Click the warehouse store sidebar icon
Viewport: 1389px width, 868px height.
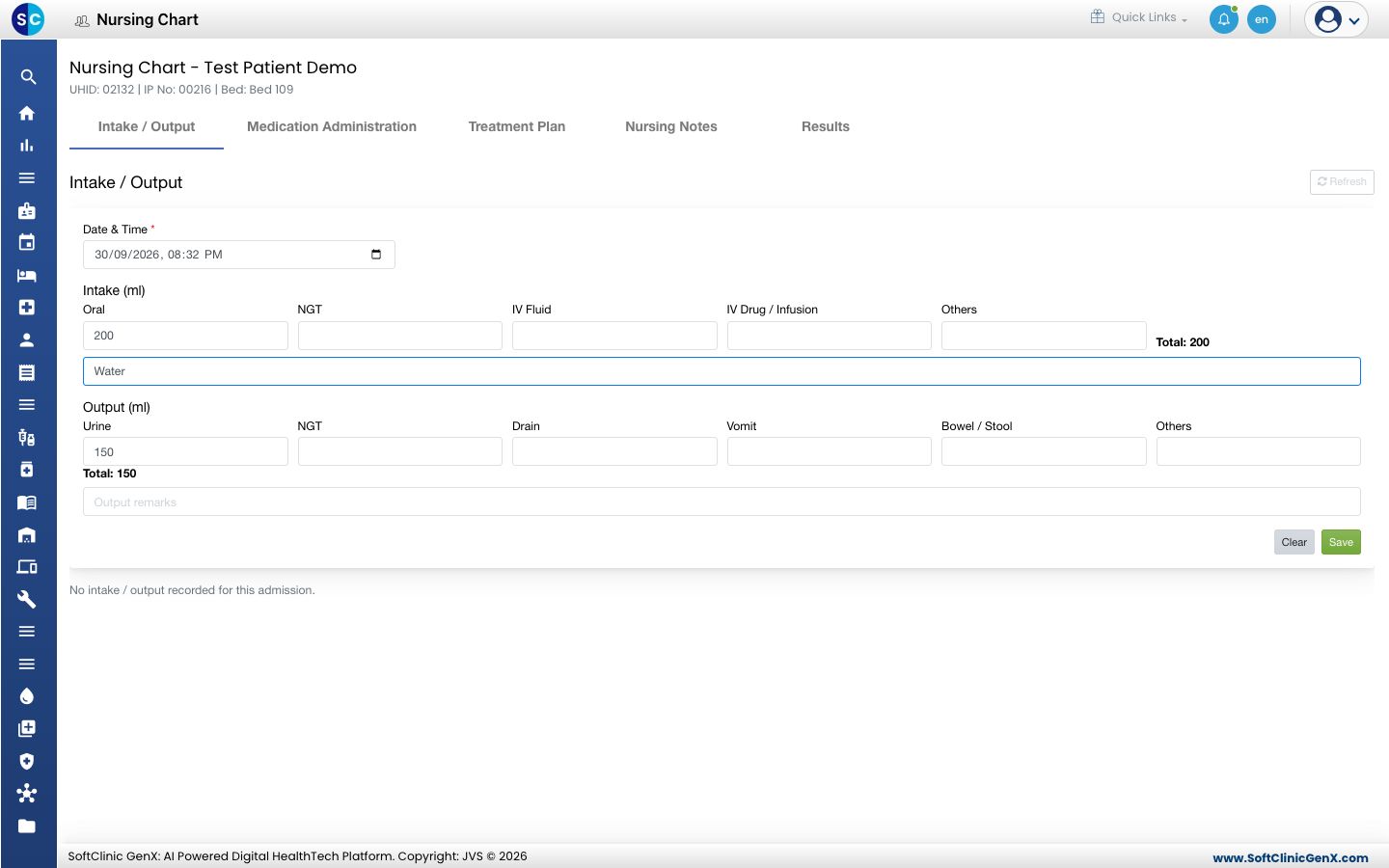(27, 534)
